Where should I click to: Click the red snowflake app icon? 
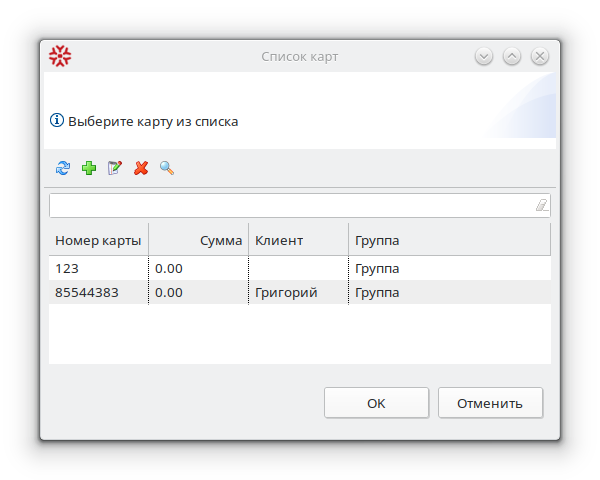(x=60, y=56)
